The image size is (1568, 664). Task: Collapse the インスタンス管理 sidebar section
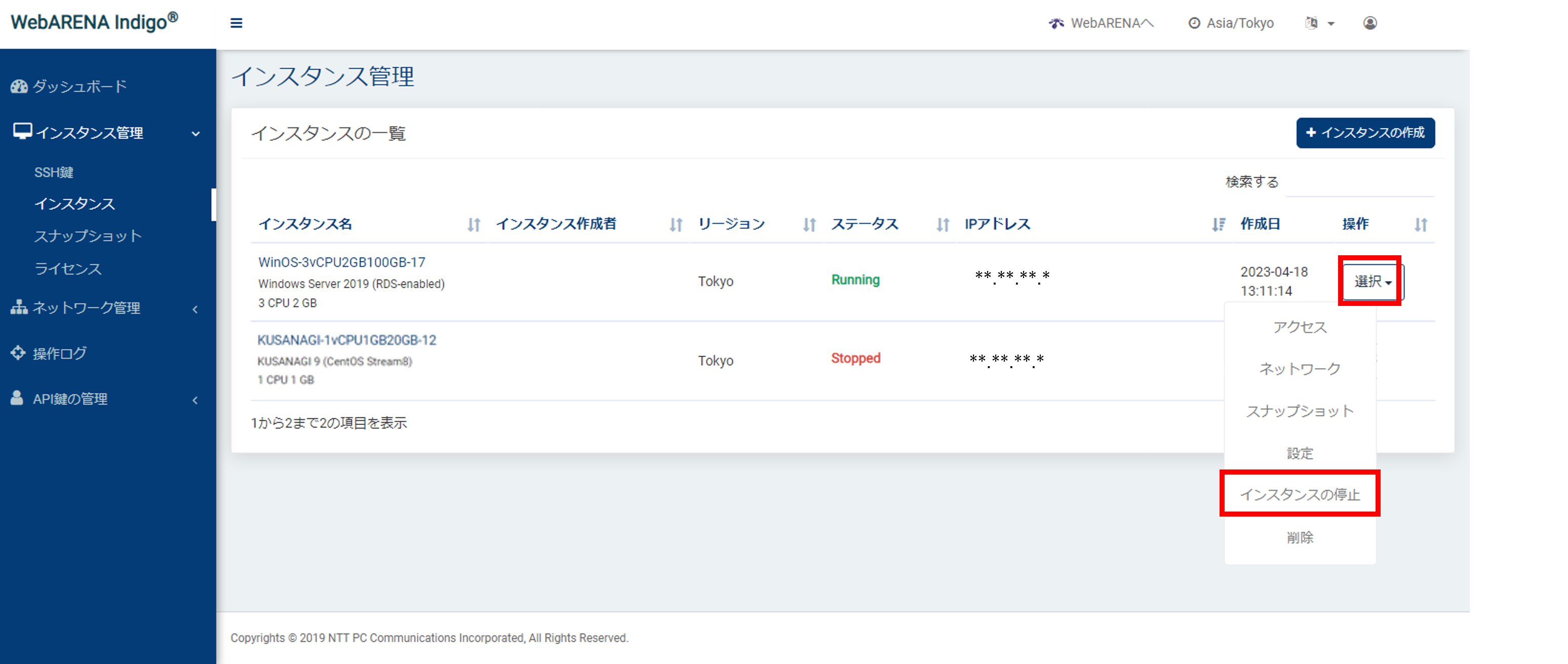(195, 133)
